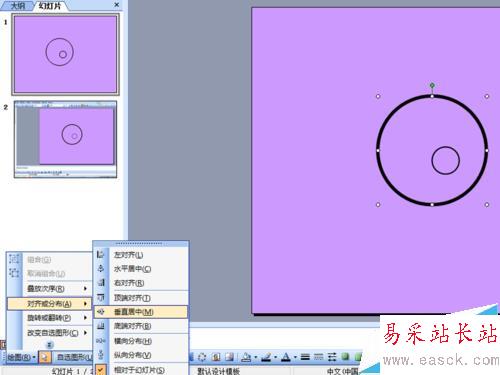Open font color dropdown arrow

pyautogui.click(x=295, y=358)
